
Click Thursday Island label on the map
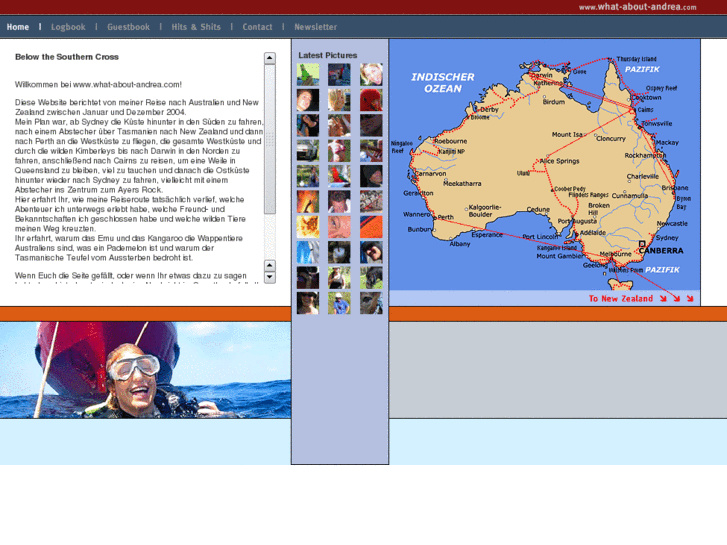click(636, 59)
